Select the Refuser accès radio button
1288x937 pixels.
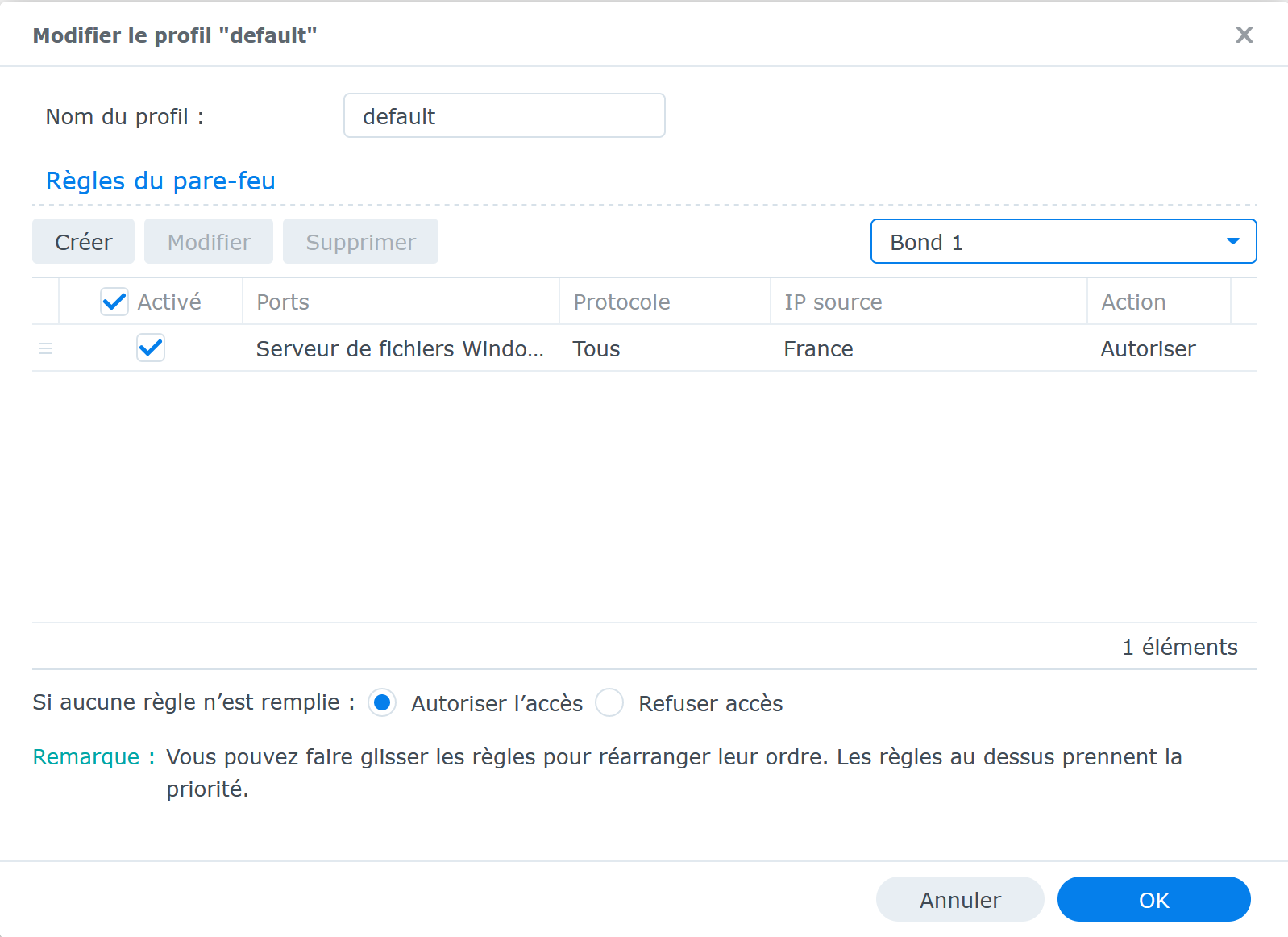(x=609, y=702)
